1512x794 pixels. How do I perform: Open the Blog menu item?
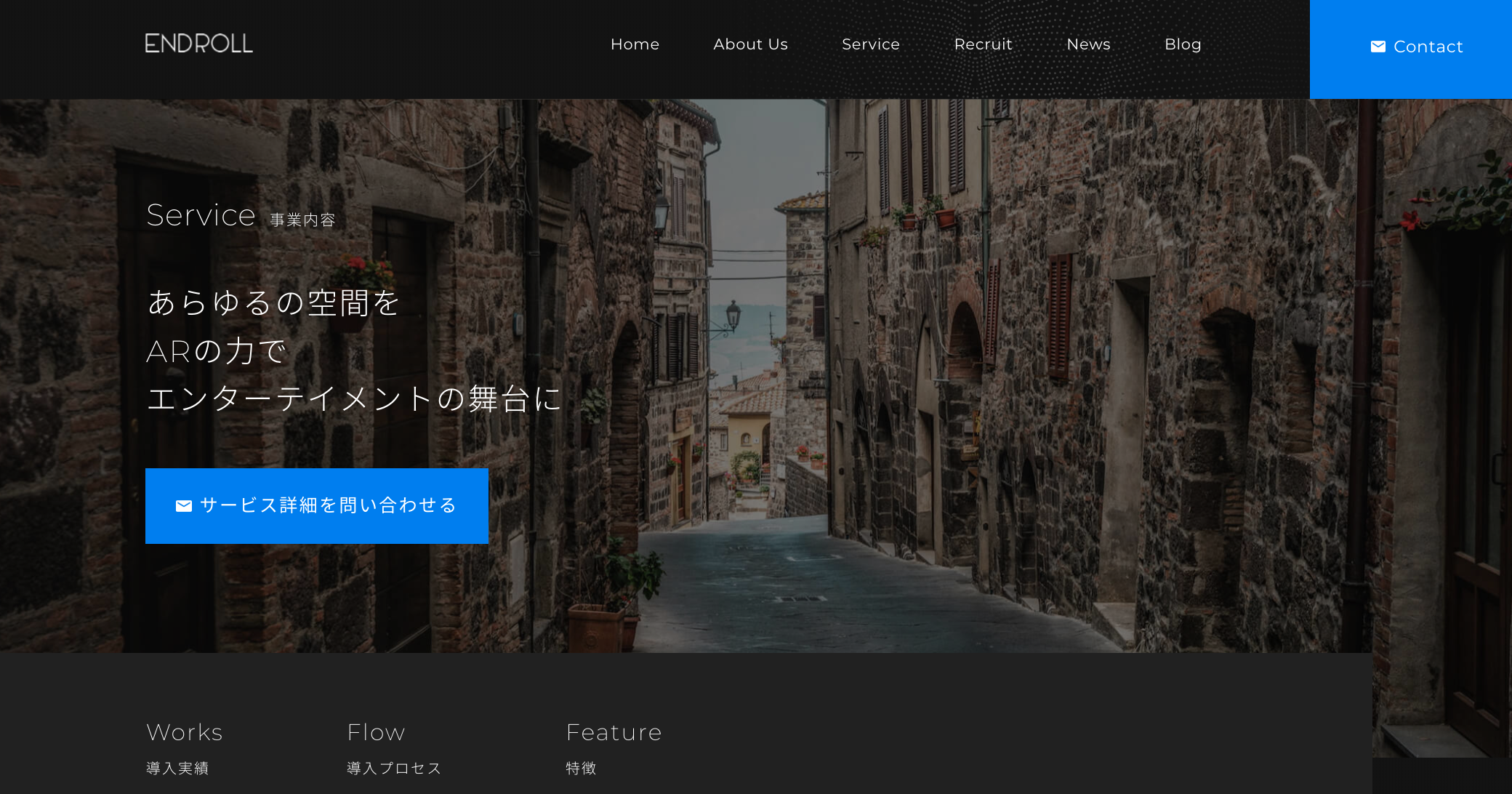click(1182, 44)
